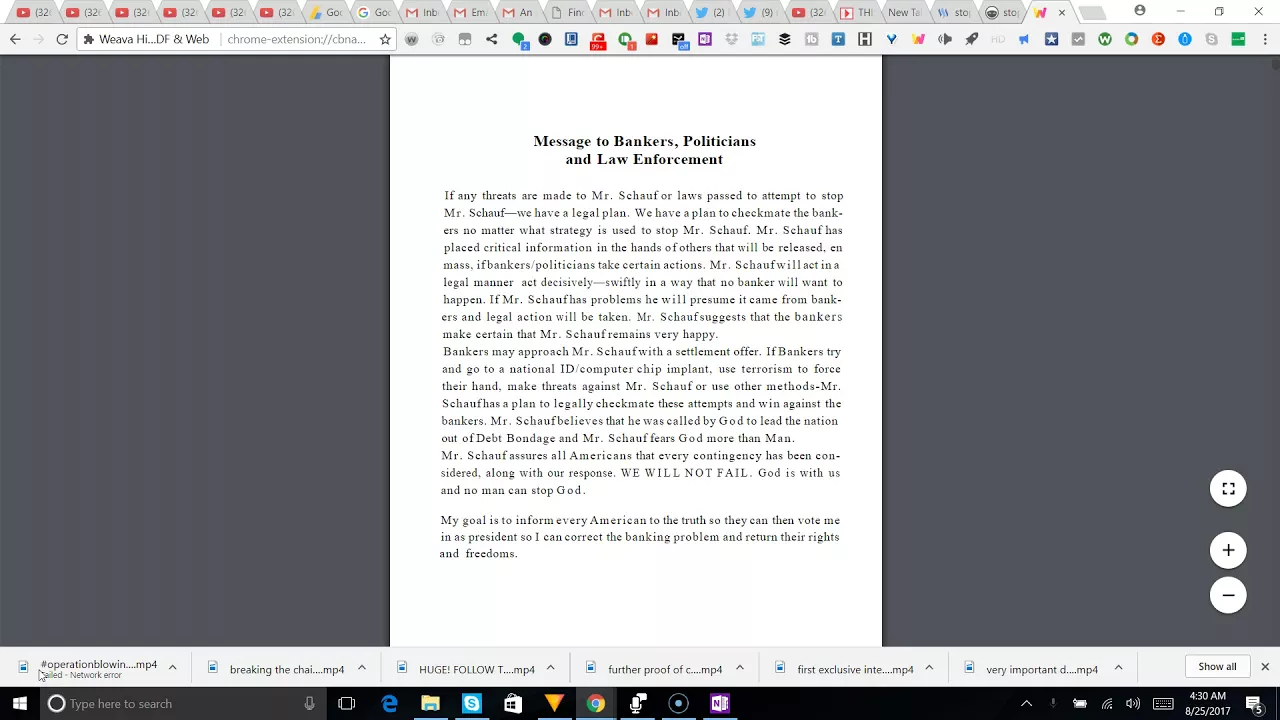The image size is (1280, 720).
Task: Open the 'further proof of c' mp4 download
Action: (655, 668)
